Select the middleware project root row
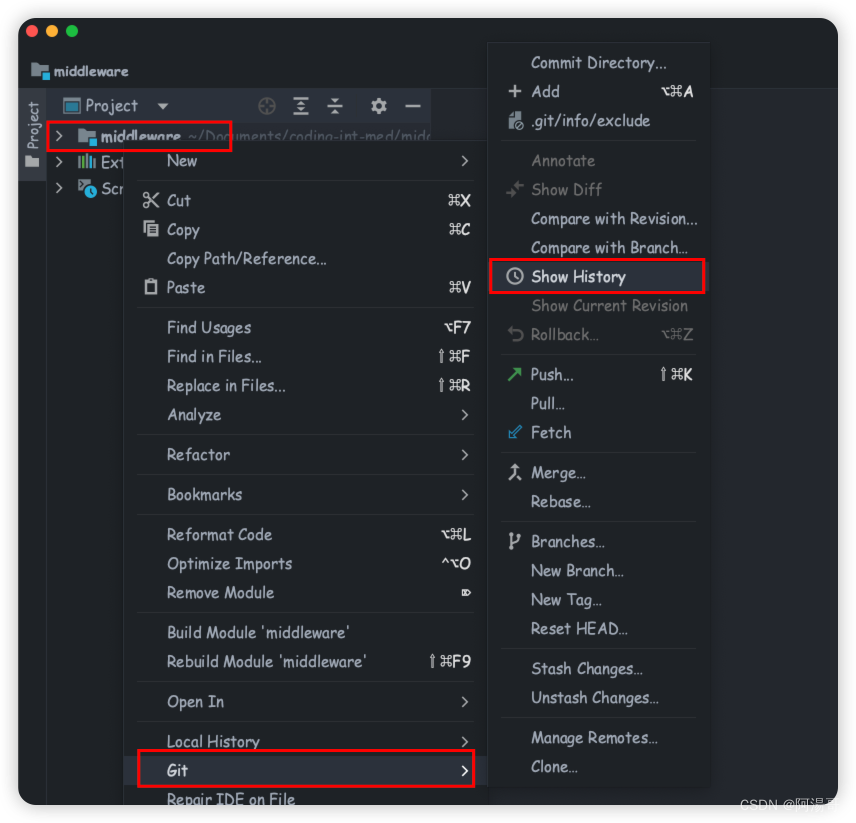This screenshot has width=856, height=823. tap(239, 135)
